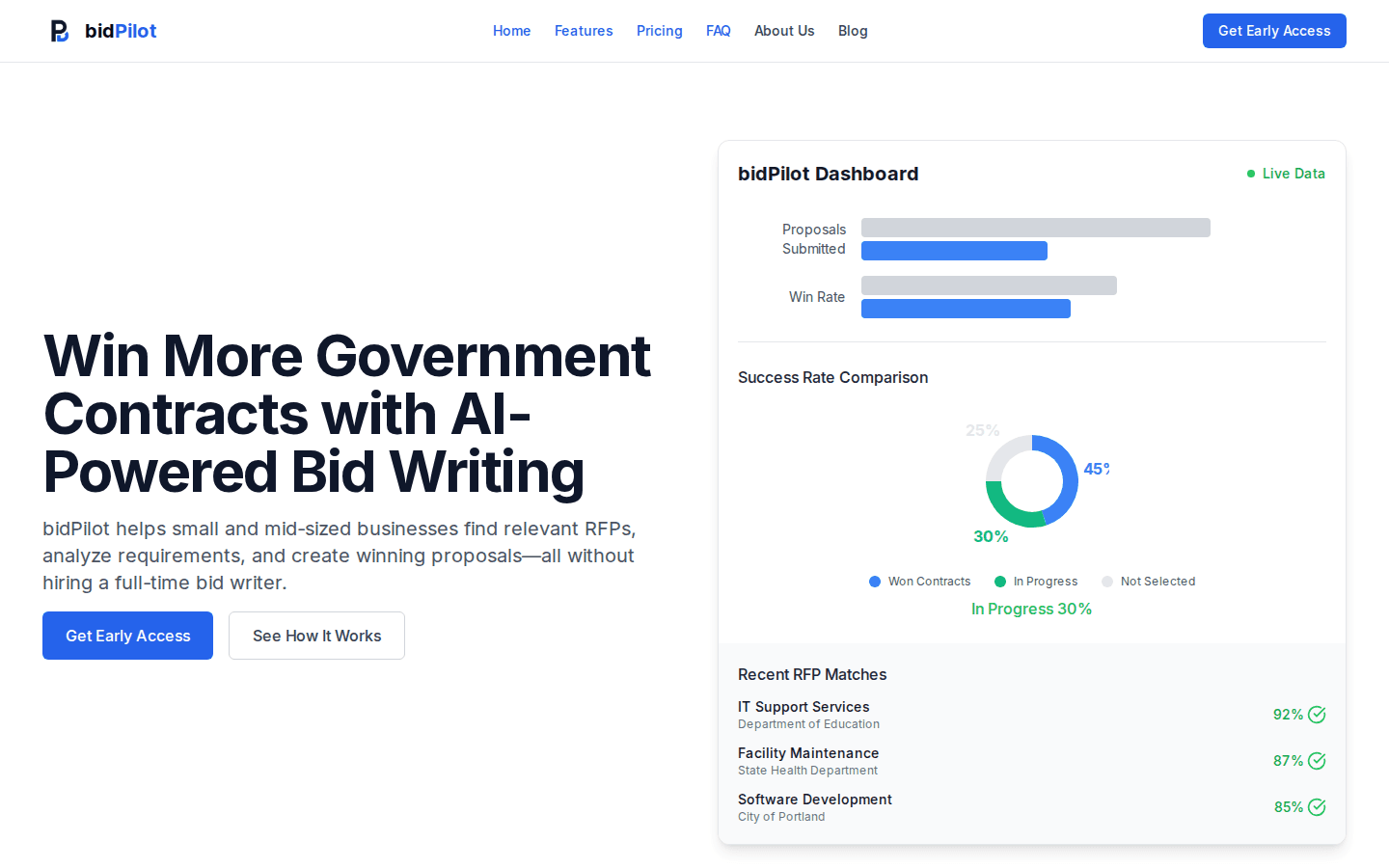
Task: Click the In Progress 30% summary text
Action: tap(1031, 609)
